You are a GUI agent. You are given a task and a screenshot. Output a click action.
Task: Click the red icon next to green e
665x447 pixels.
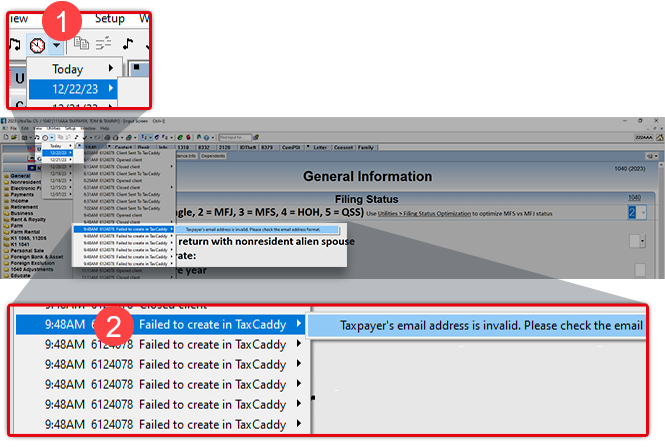(x=188, y=137)
